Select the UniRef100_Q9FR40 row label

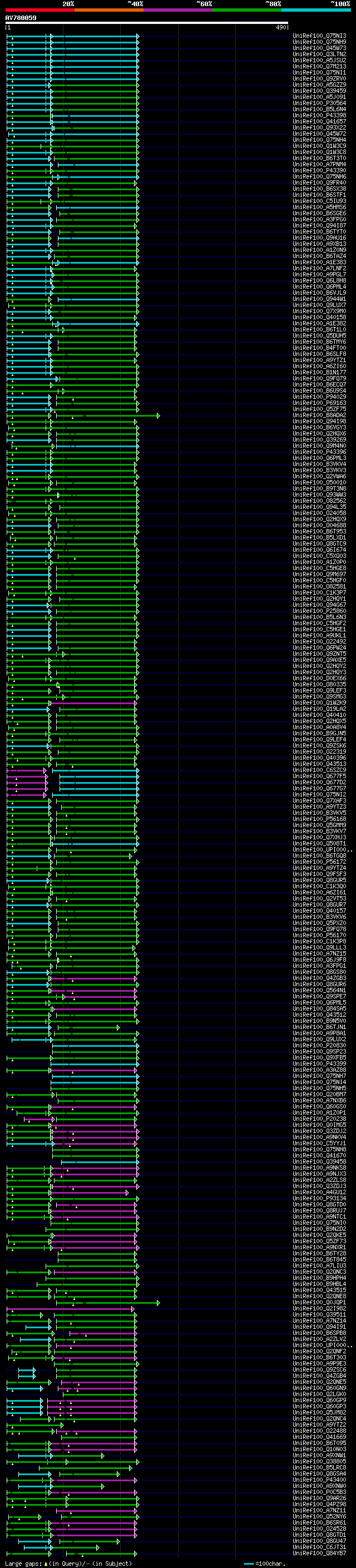(319, 182)
